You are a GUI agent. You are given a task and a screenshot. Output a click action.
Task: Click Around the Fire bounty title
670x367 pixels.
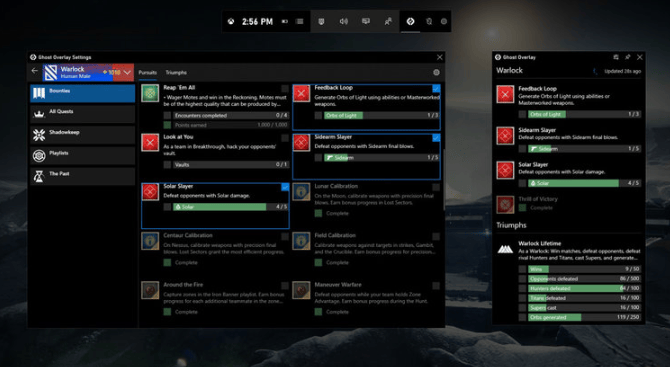click(183, 285)
